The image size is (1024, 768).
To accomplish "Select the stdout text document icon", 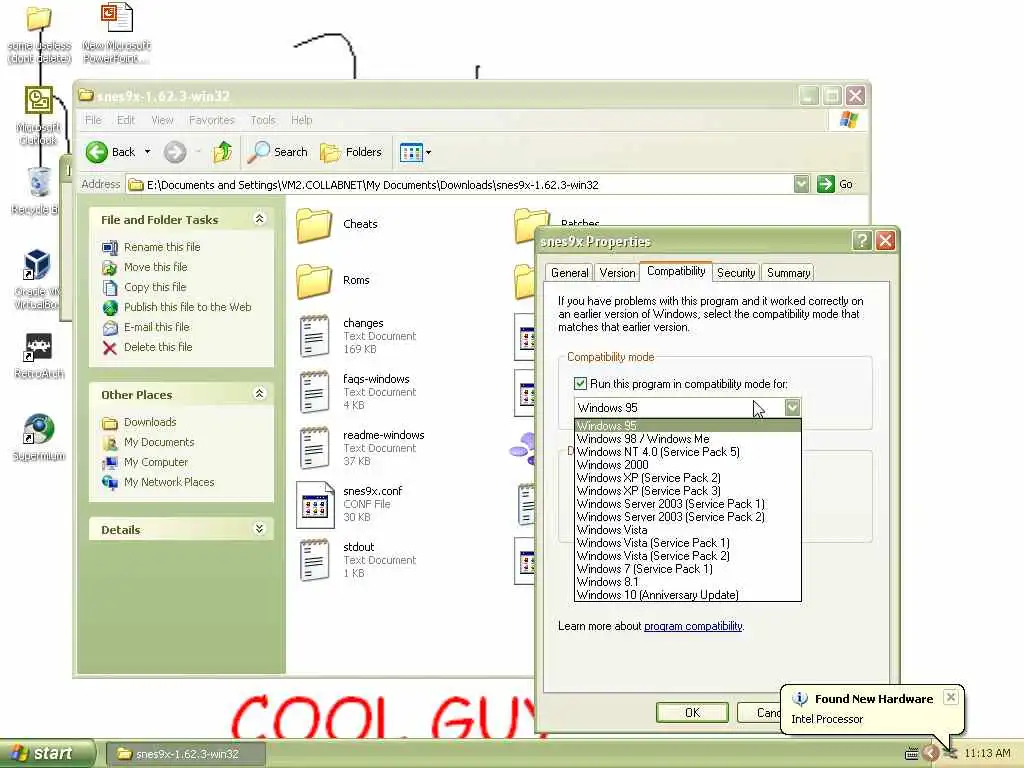I will [314, 560].
